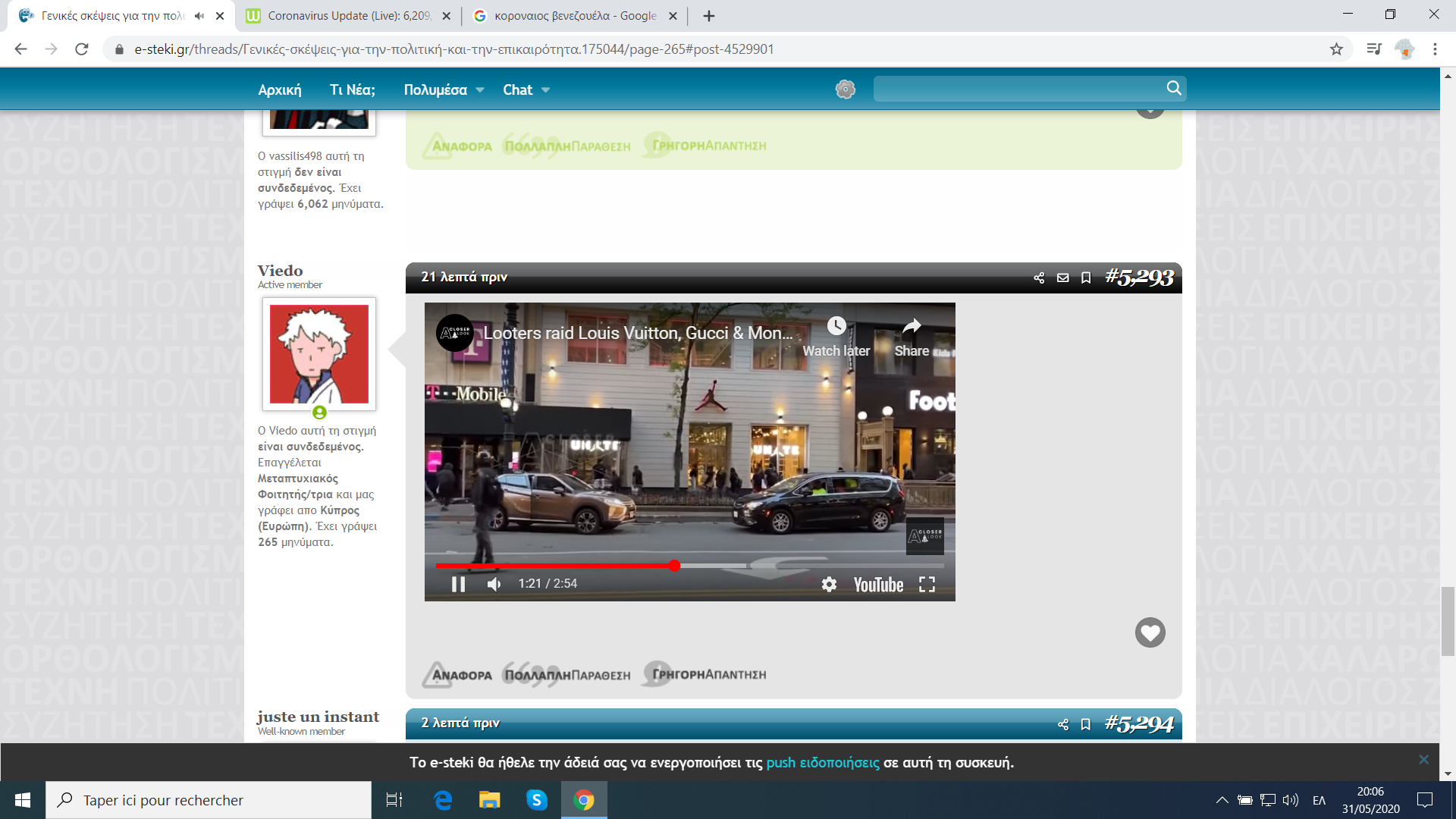This screenshot has width=1456, height=819.
Task: Like post #5,293 with heart icon
Action: pyautogui.click(x=1150, y=632)
